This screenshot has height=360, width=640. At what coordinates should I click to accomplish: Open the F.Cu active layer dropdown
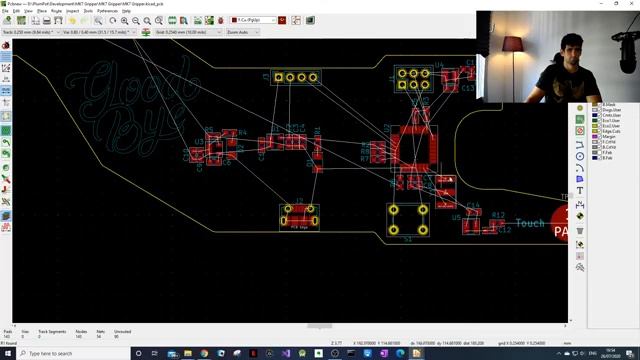click(253, 20)
